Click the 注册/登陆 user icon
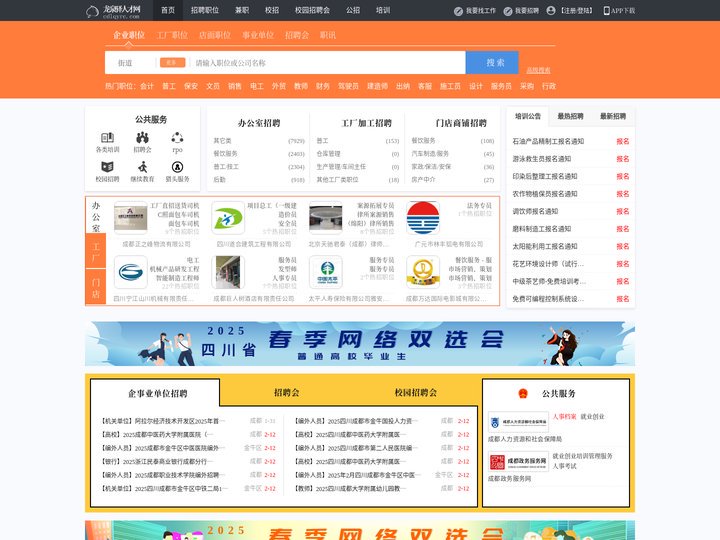720x540 pixels. click(551, 11)
